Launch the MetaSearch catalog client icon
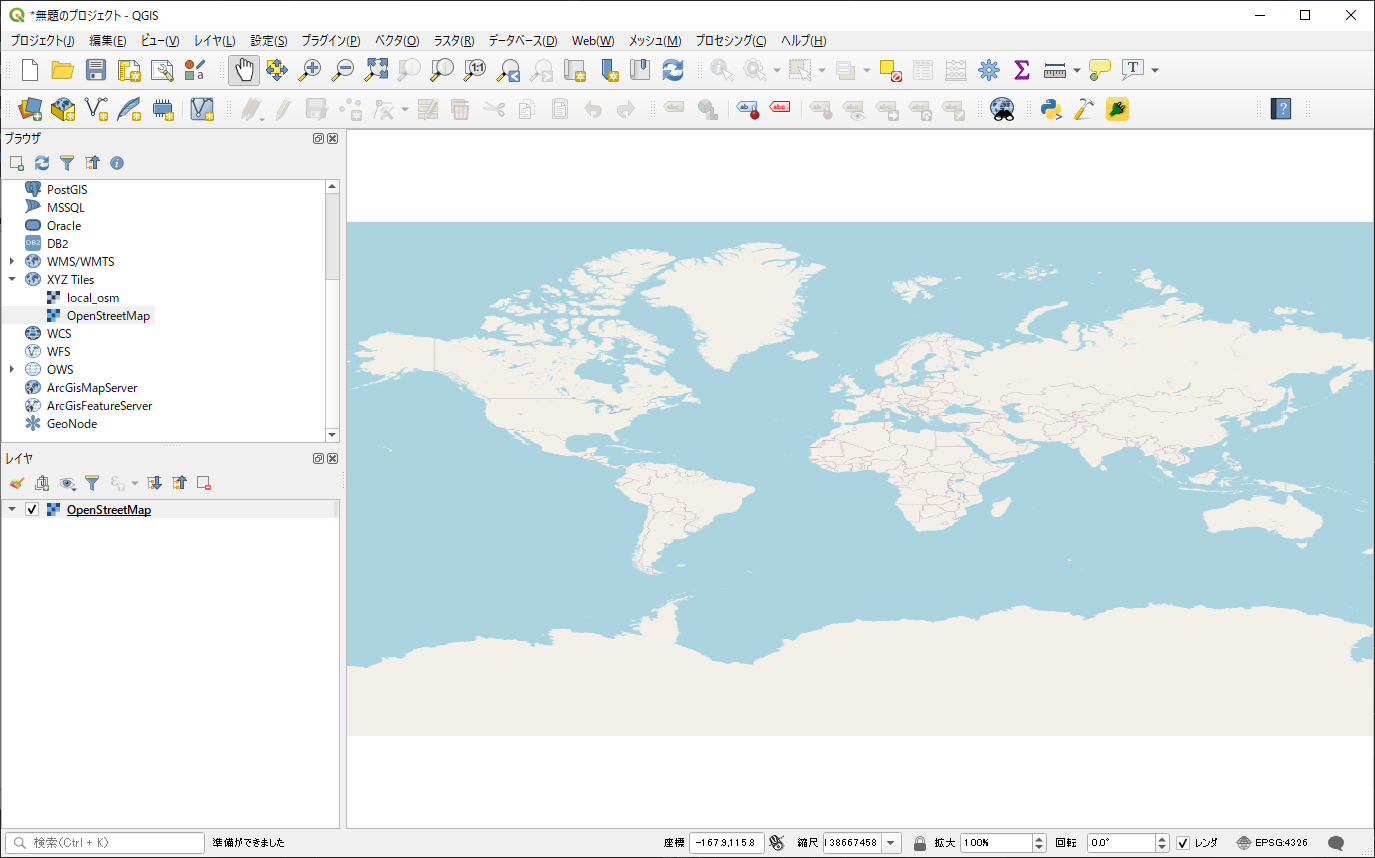This screenshot has height=858, width=1375. (1003, 109)
